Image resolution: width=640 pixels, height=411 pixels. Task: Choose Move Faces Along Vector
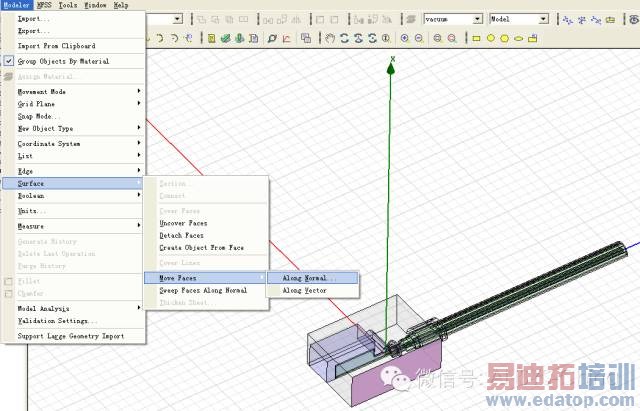coord(313,291)
